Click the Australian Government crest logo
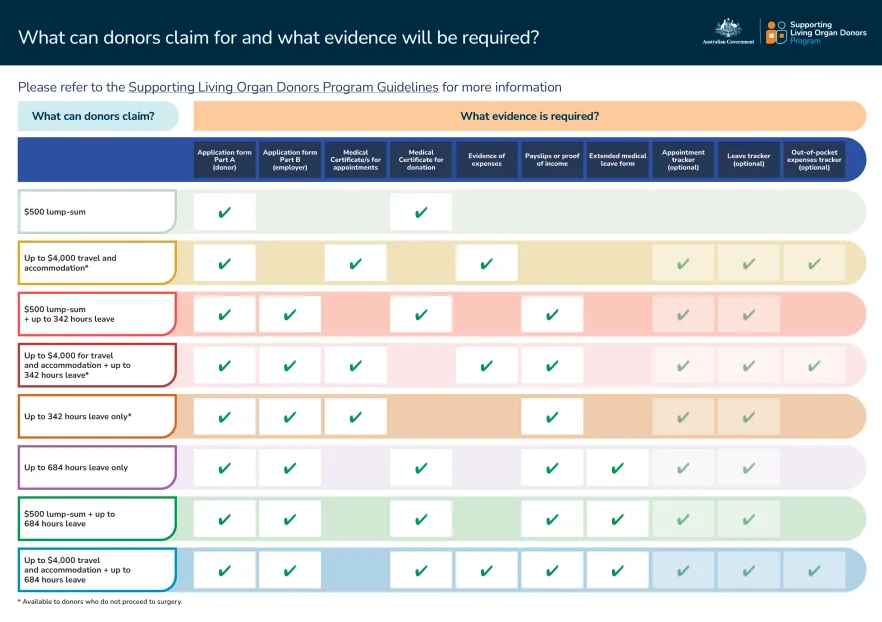 click(728, 31)
